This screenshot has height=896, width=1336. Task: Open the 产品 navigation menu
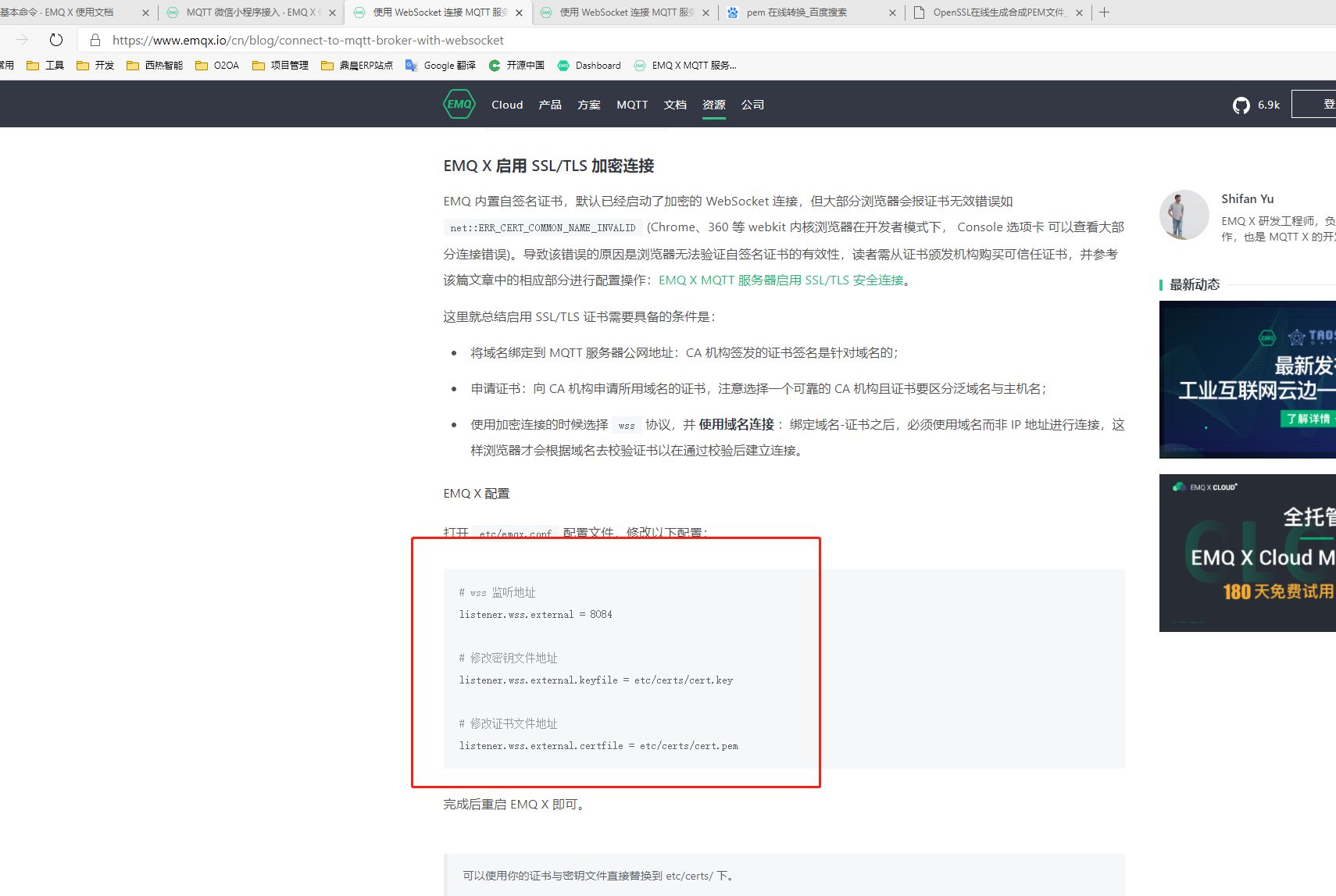coord(550,105)
